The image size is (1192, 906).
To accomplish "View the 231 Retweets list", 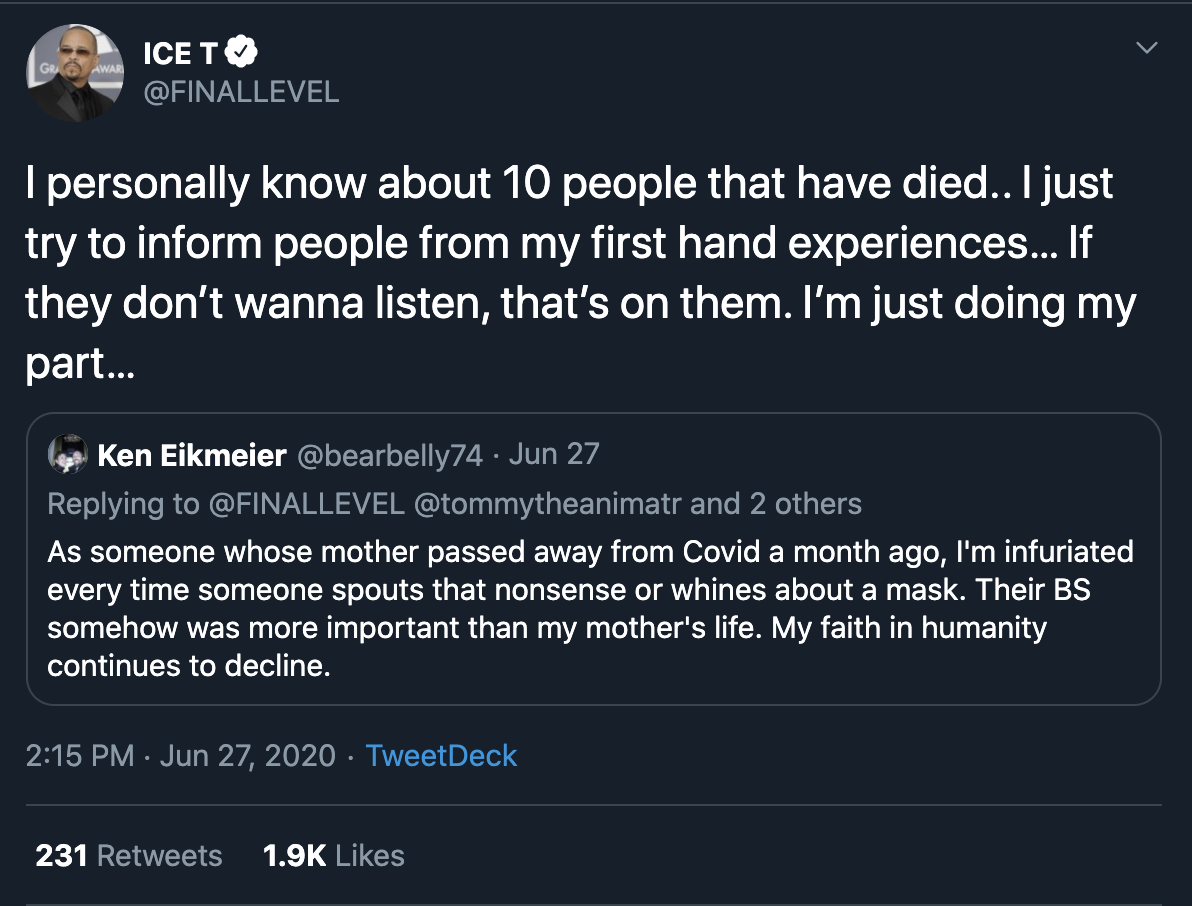I will [x=129, y=856].
